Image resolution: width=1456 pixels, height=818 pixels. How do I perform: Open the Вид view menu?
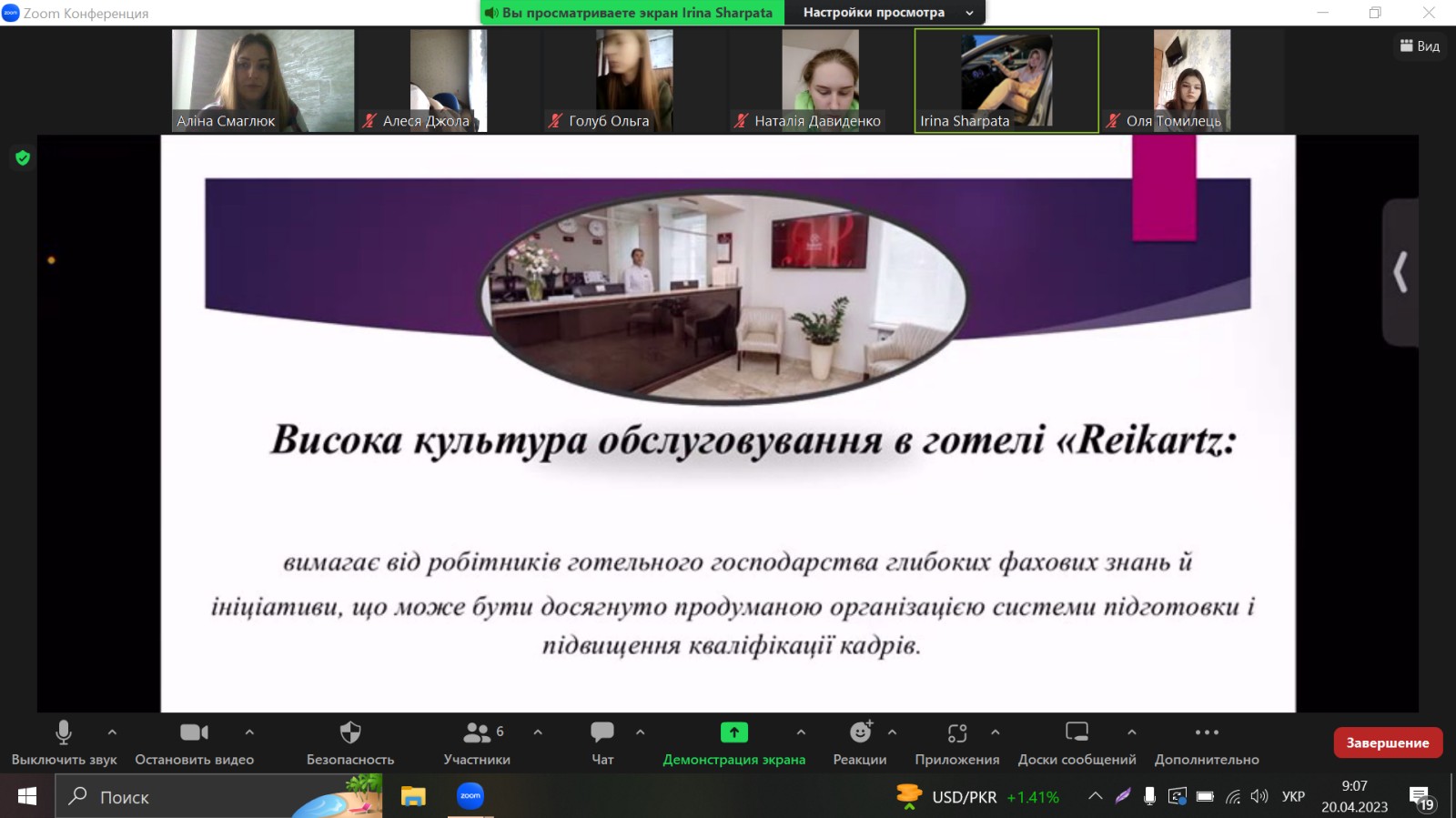[1420, 46]
